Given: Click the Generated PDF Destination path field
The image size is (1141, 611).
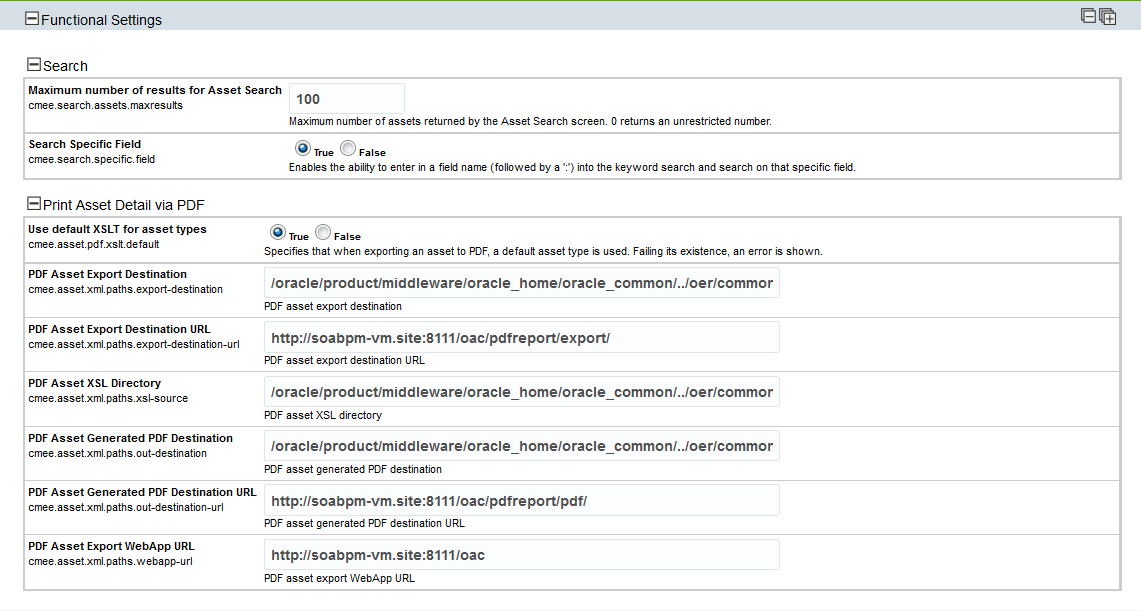Looking at the screenshot, I should 521,446.
